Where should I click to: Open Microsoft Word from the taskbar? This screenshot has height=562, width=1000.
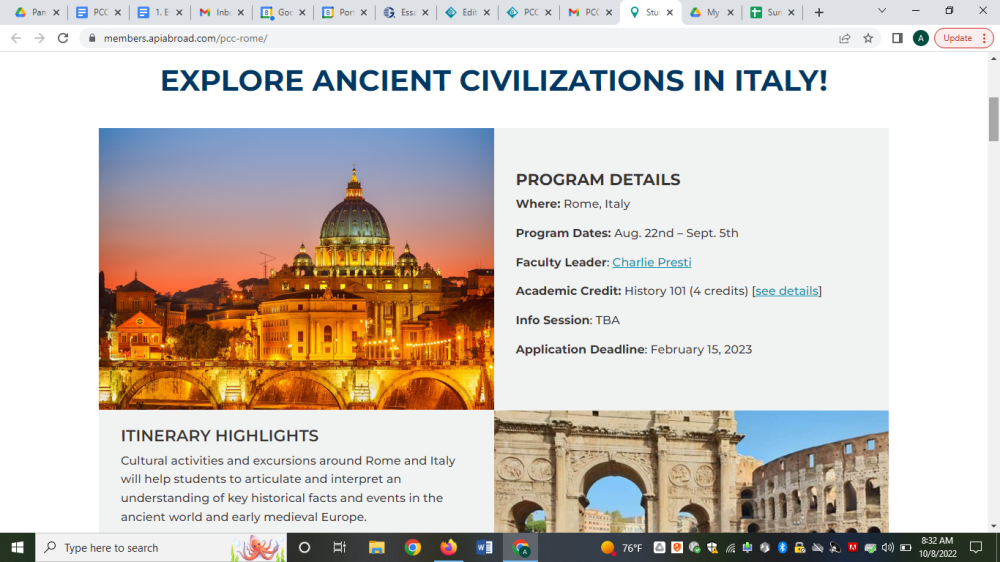pyautogui.click(x=484, y=547)
